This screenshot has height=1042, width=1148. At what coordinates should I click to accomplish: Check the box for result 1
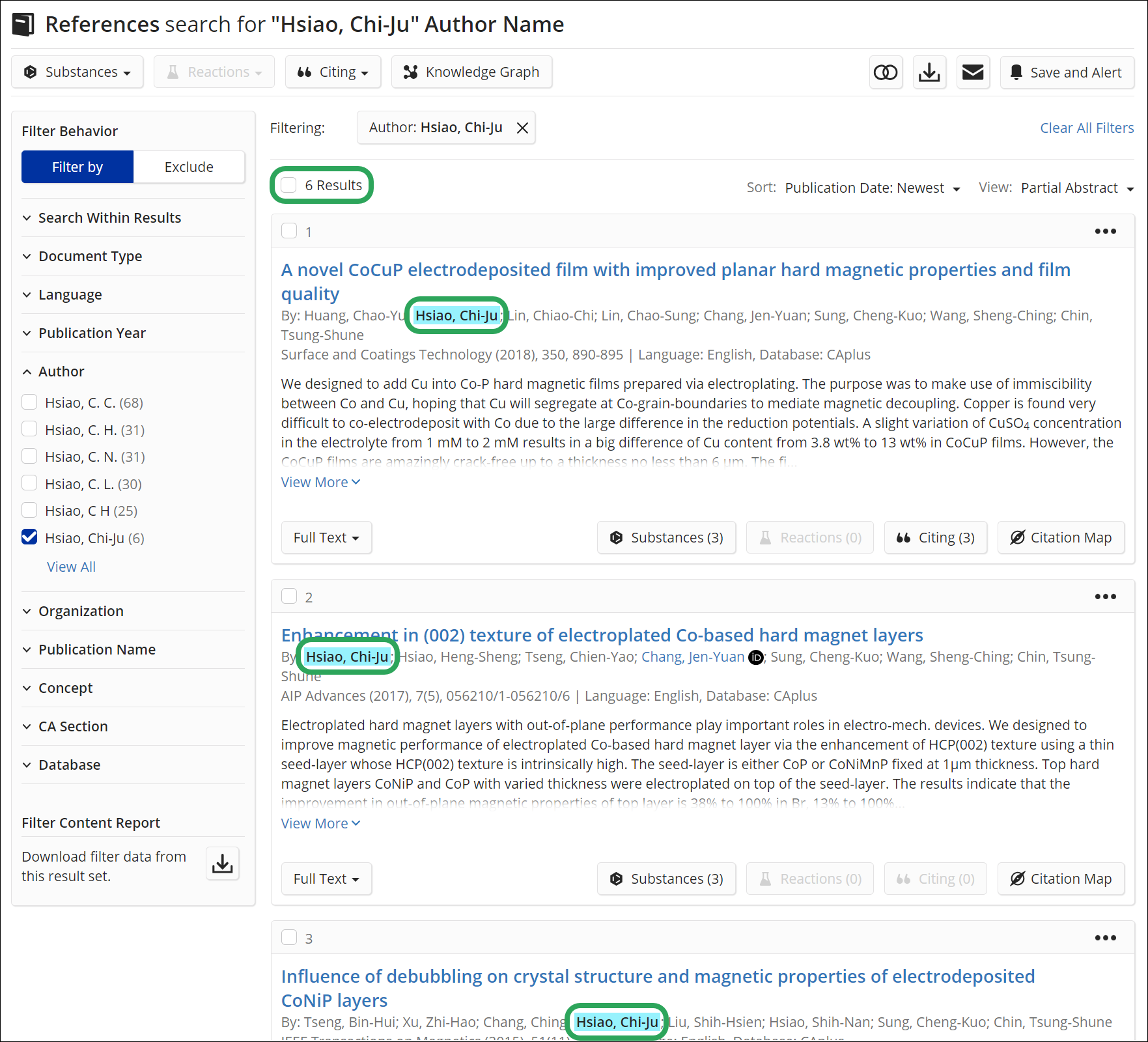coord(289,231)
